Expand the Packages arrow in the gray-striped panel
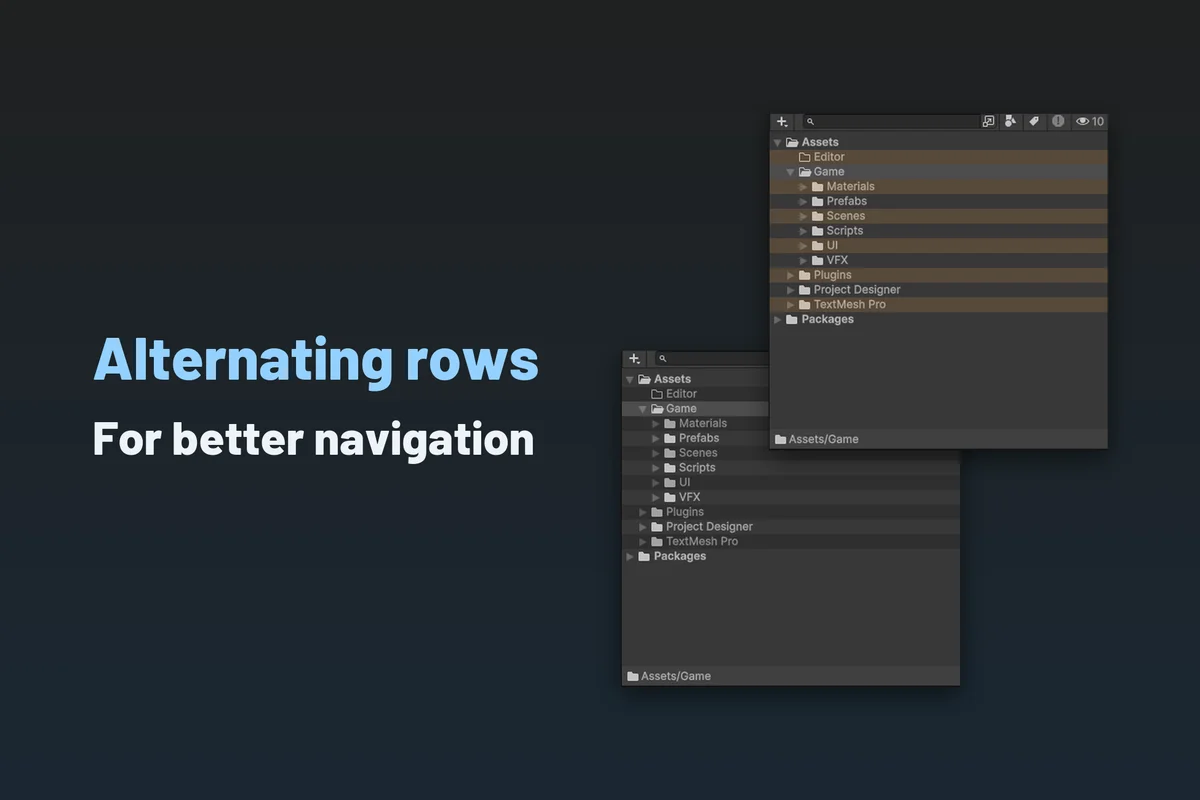 click(x=630, y=557)
